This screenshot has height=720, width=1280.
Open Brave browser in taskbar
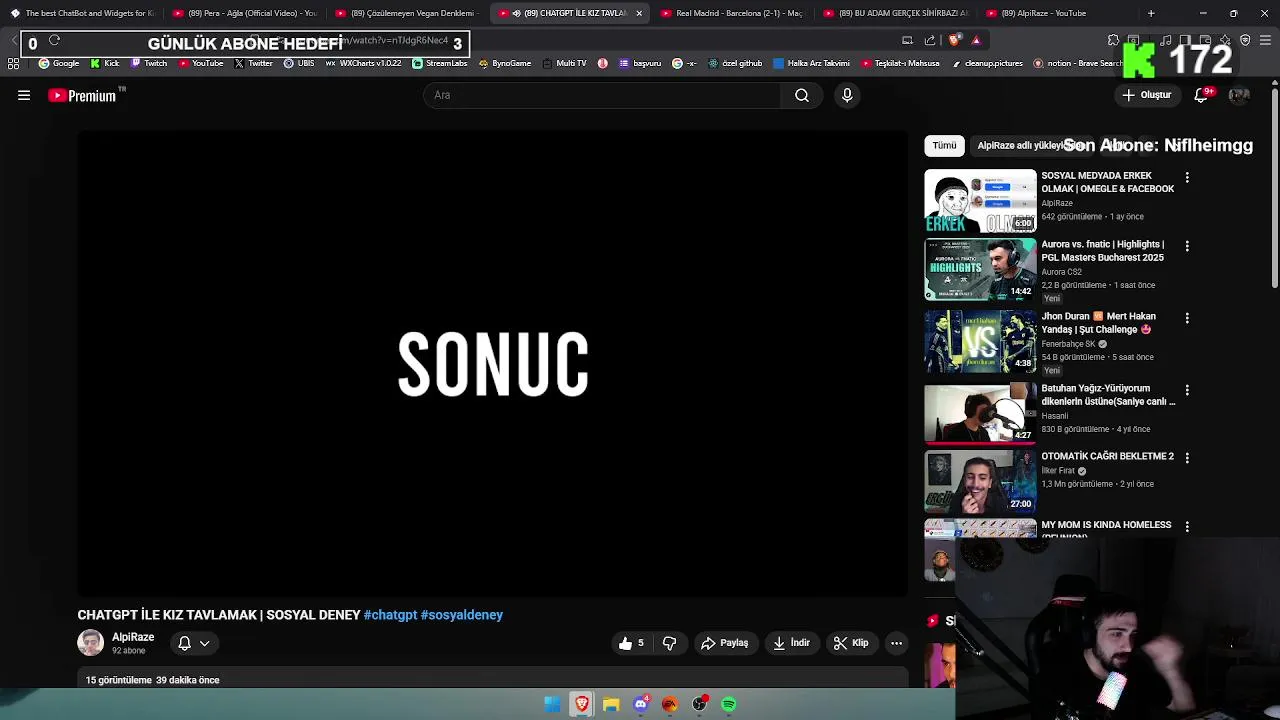pyautogui.click(x=582, y=704)
